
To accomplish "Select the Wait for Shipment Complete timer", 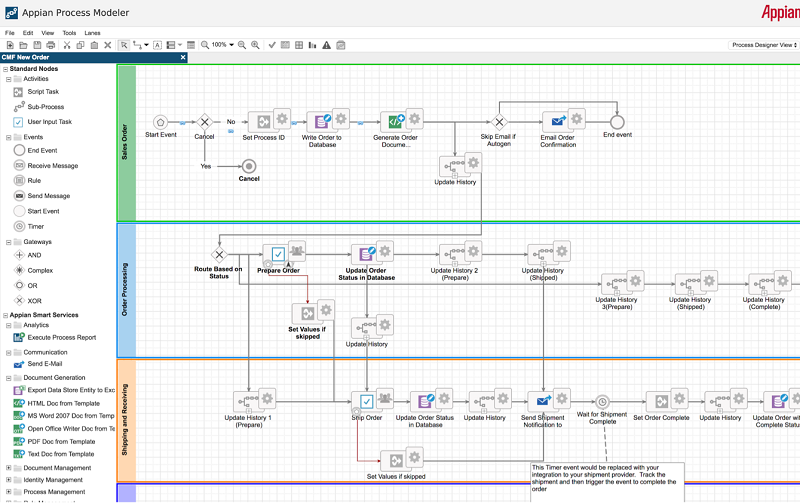I will click(x=602, y=403).
